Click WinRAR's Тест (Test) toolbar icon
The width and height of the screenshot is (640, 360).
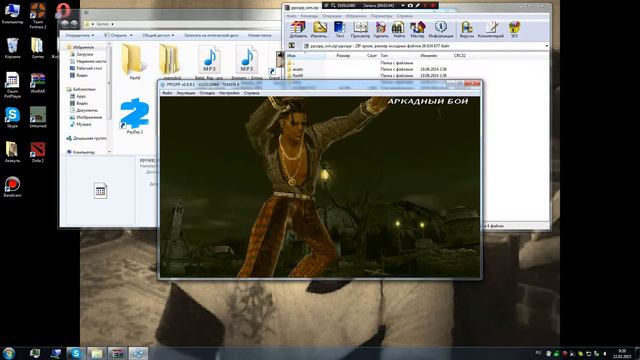tap(340, 29)
